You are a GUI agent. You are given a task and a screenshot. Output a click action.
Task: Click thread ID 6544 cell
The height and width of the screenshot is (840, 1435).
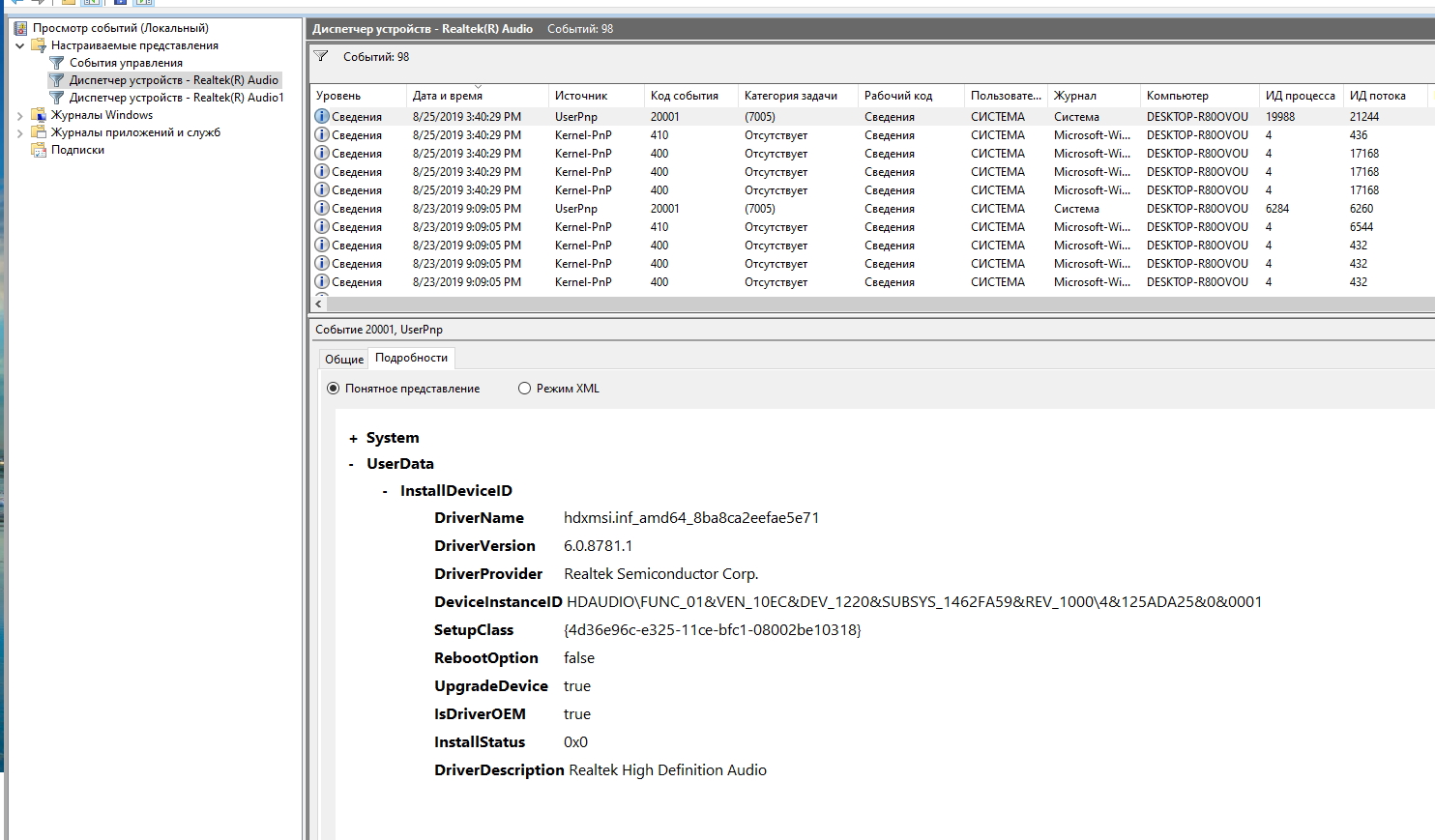(x=1362, y=226)
